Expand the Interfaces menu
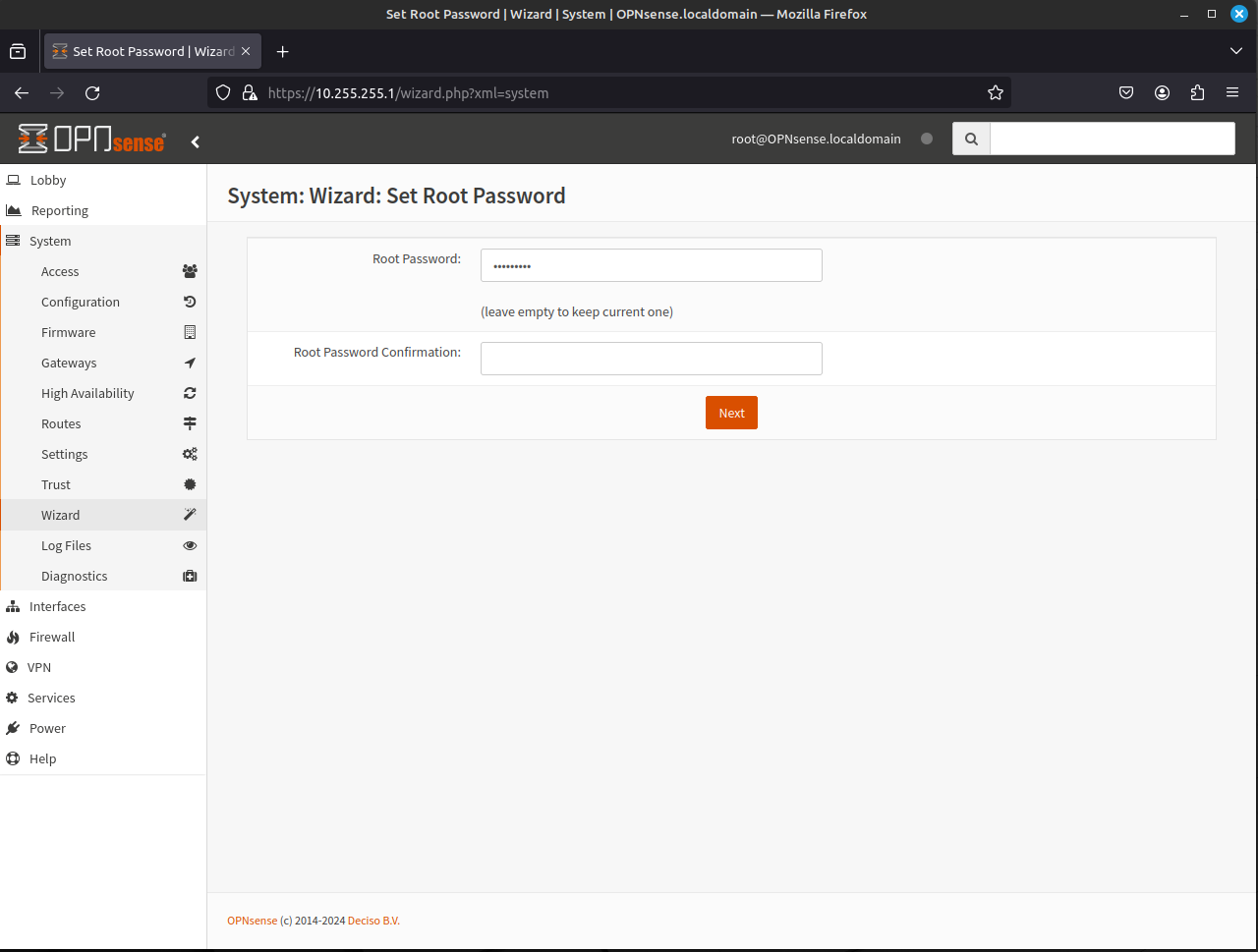 pos(103,606)
